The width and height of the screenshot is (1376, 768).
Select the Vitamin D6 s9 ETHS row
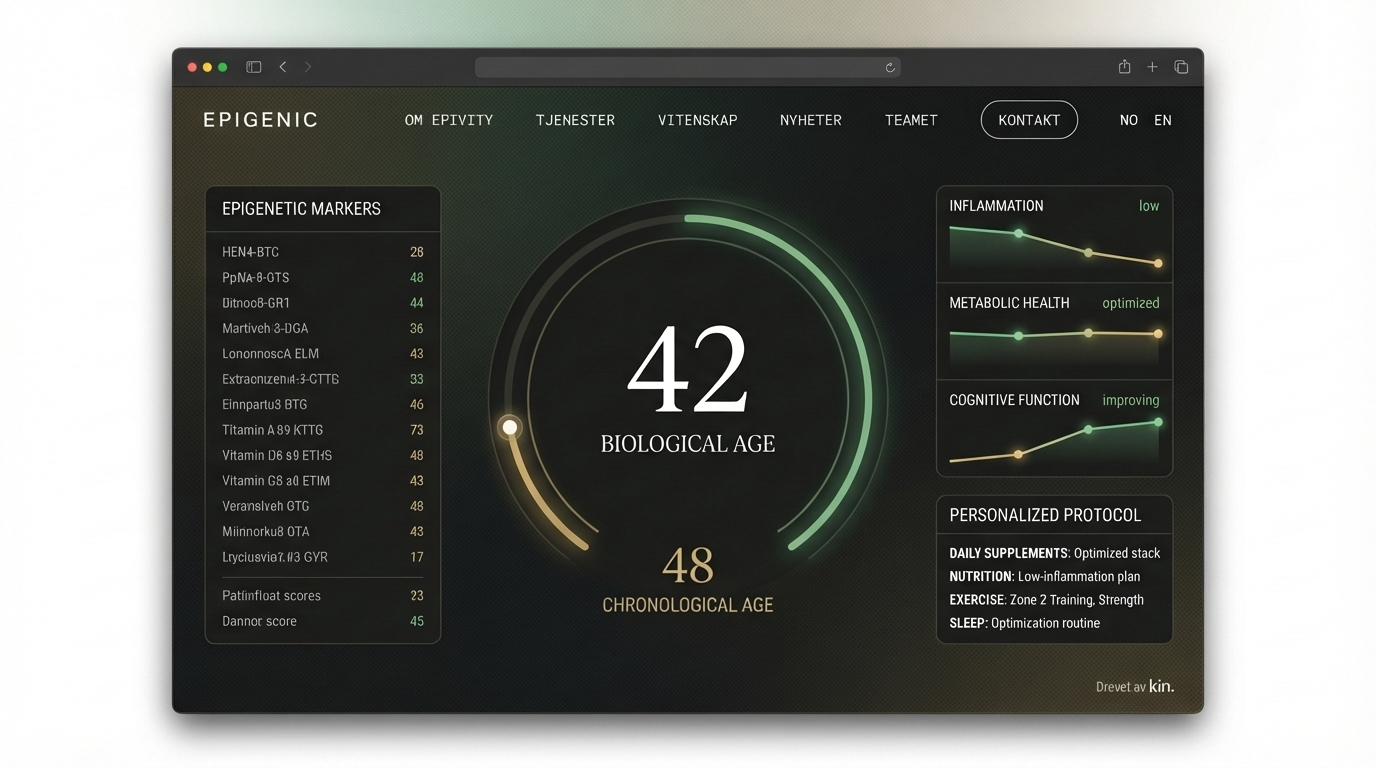pos(322,455)
